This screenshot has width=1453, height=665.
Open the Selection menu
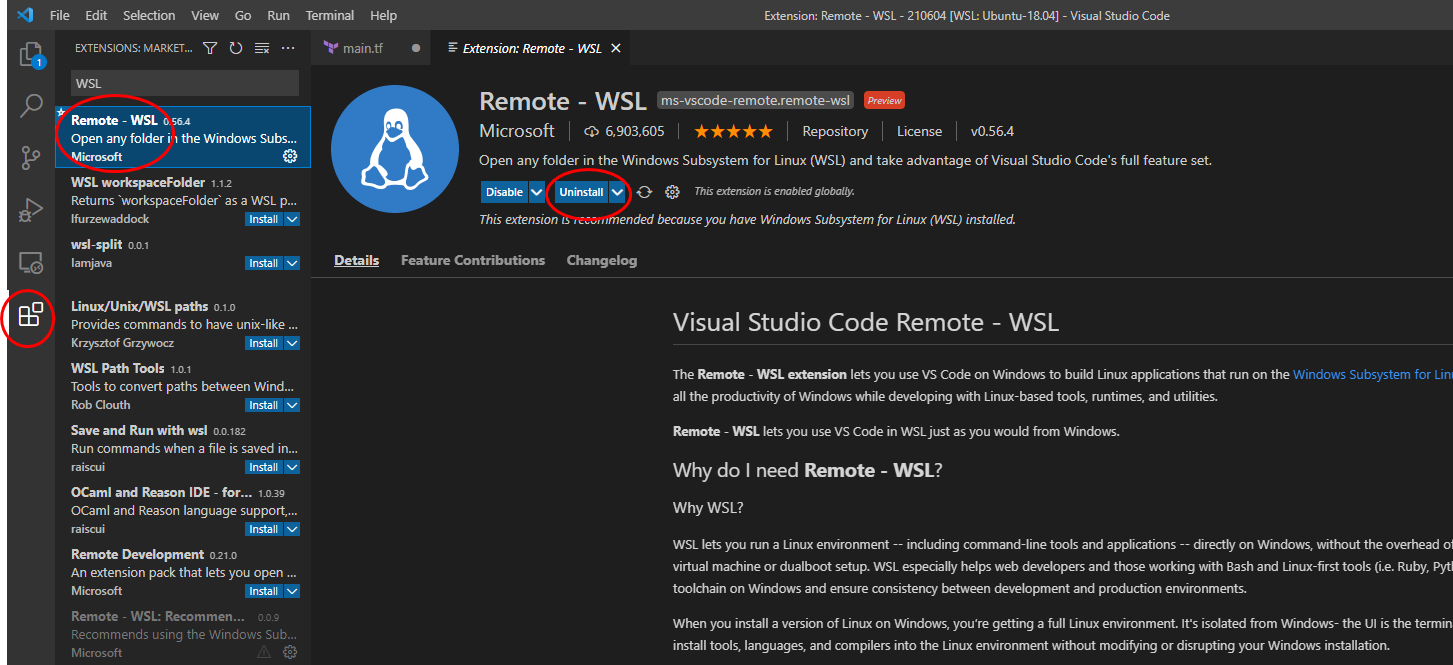click(148, 15)
